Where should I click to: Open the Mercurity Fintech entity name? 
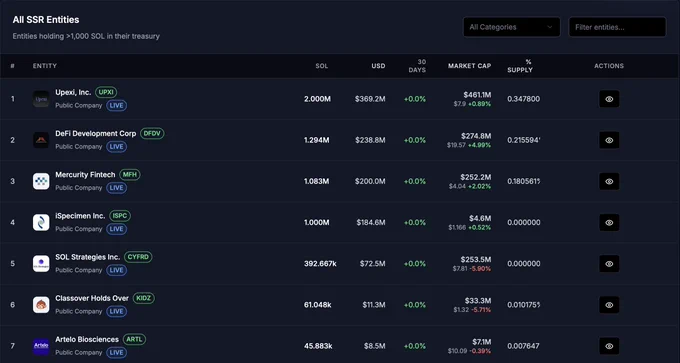[x=85, y=175]
